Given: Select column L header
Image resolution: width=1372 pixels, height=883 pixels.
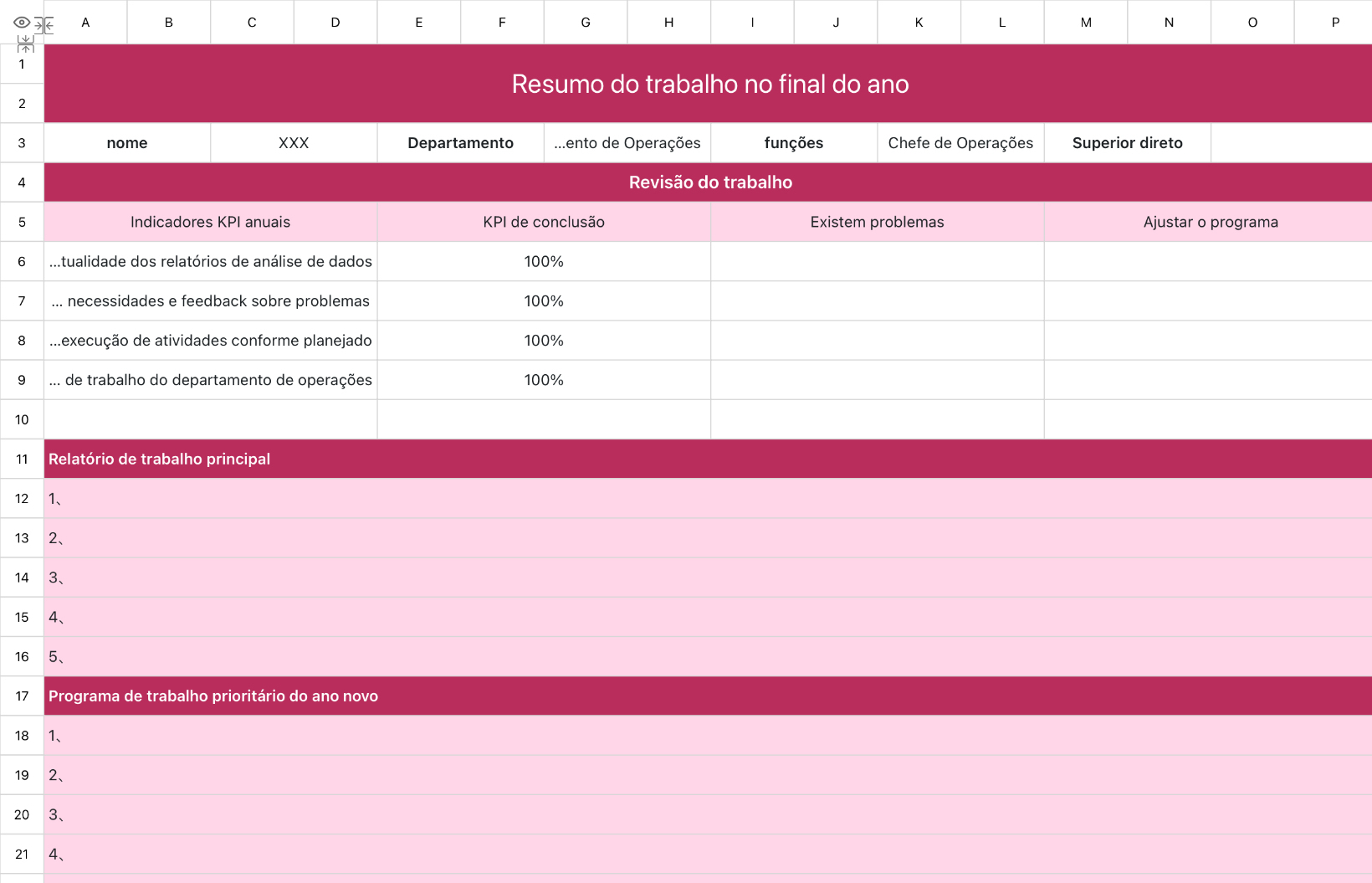Looking at the screenshot, I should tap(1002, 23).
